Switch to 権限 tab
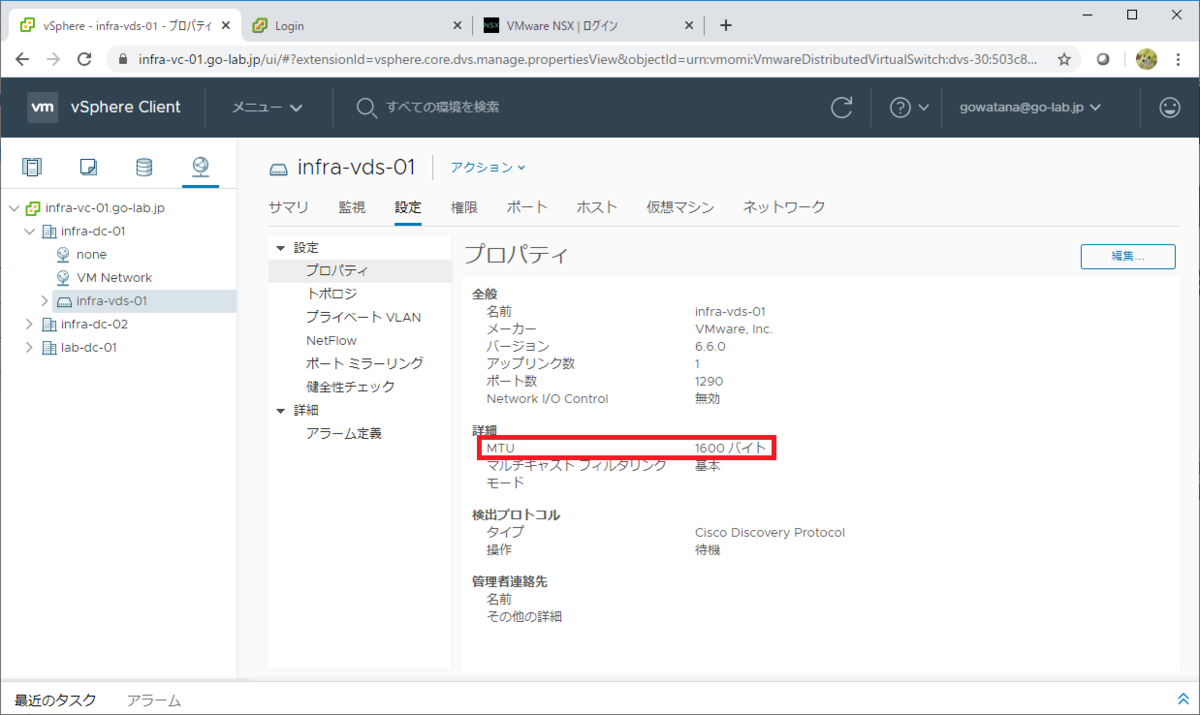 click(464, 207)
